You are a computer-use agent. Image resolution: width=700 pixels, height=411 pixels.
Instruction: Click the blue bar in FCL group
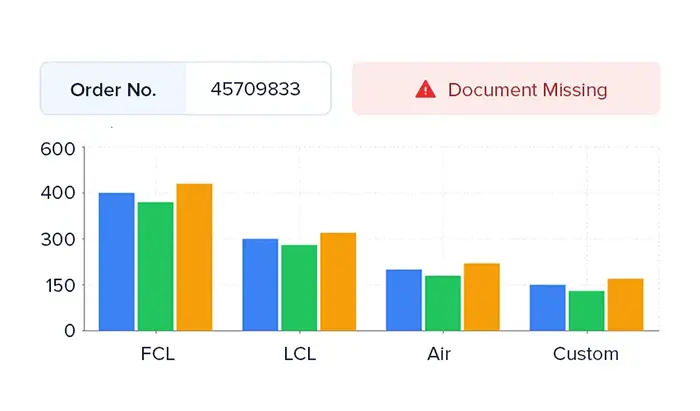click(116, 261)
